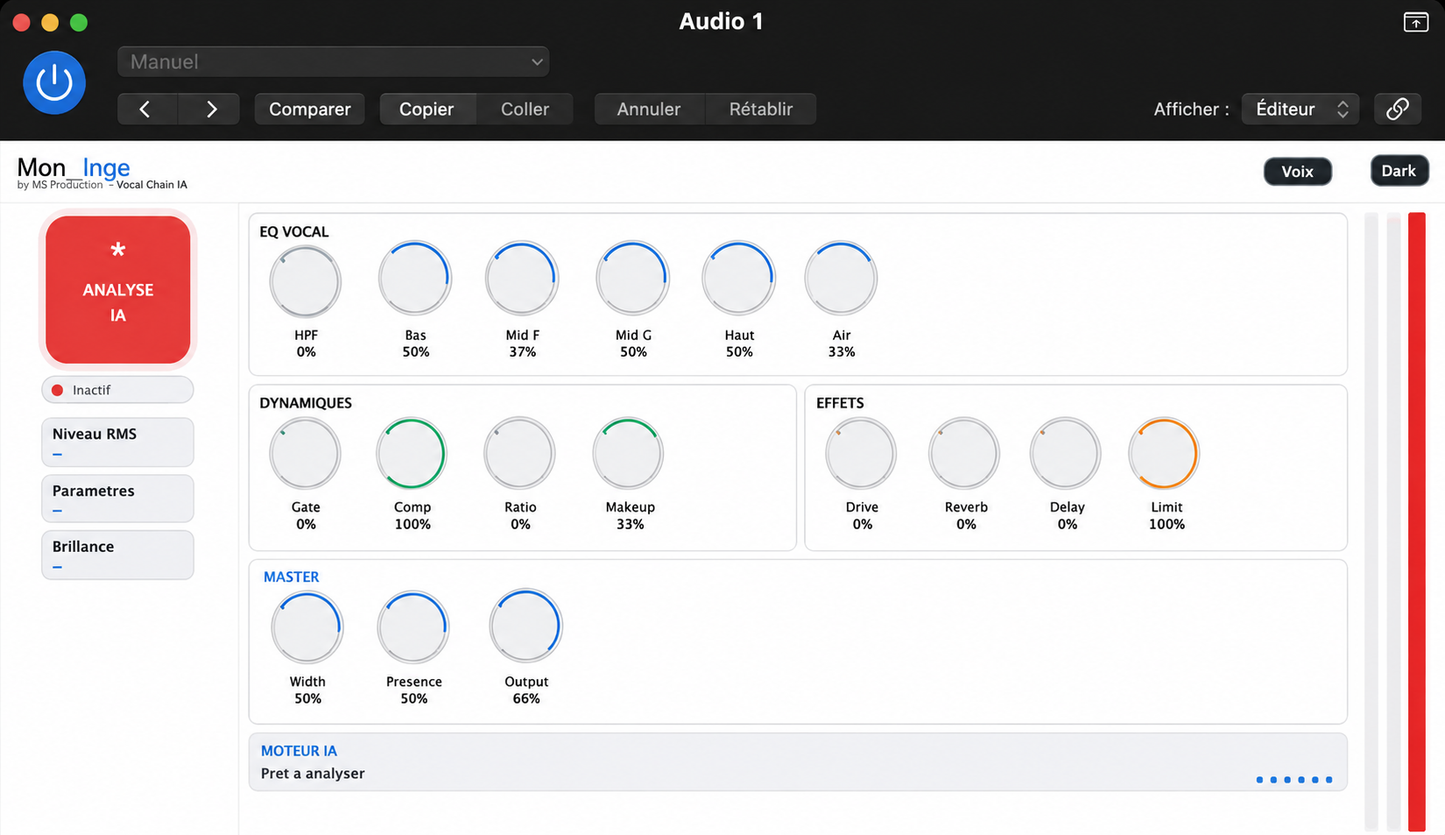The image size is (1445, 835).
Task: Open the Niveau RMS panel
Action: pyautogui.click(x=118, y=442)
